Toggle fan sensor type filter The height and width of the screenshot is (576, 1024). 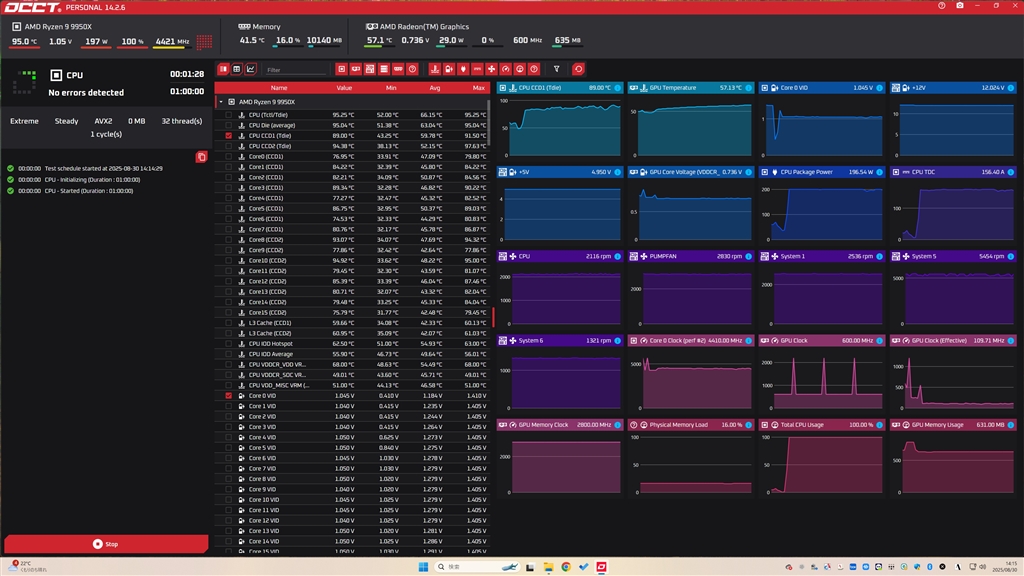coord(492,69)
